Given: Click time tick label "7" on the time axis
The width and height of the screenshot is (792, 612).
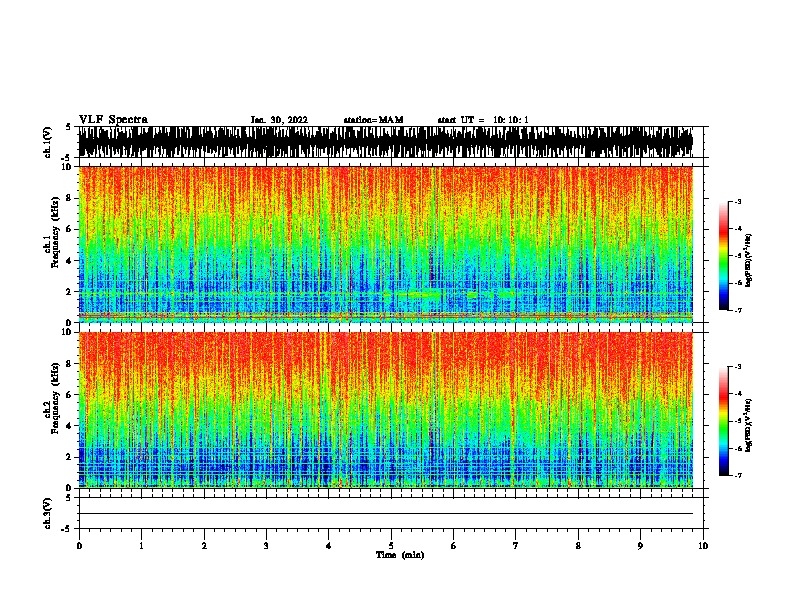Looking at the screenshot, I should pyautogui.click(x=516, y=546).
